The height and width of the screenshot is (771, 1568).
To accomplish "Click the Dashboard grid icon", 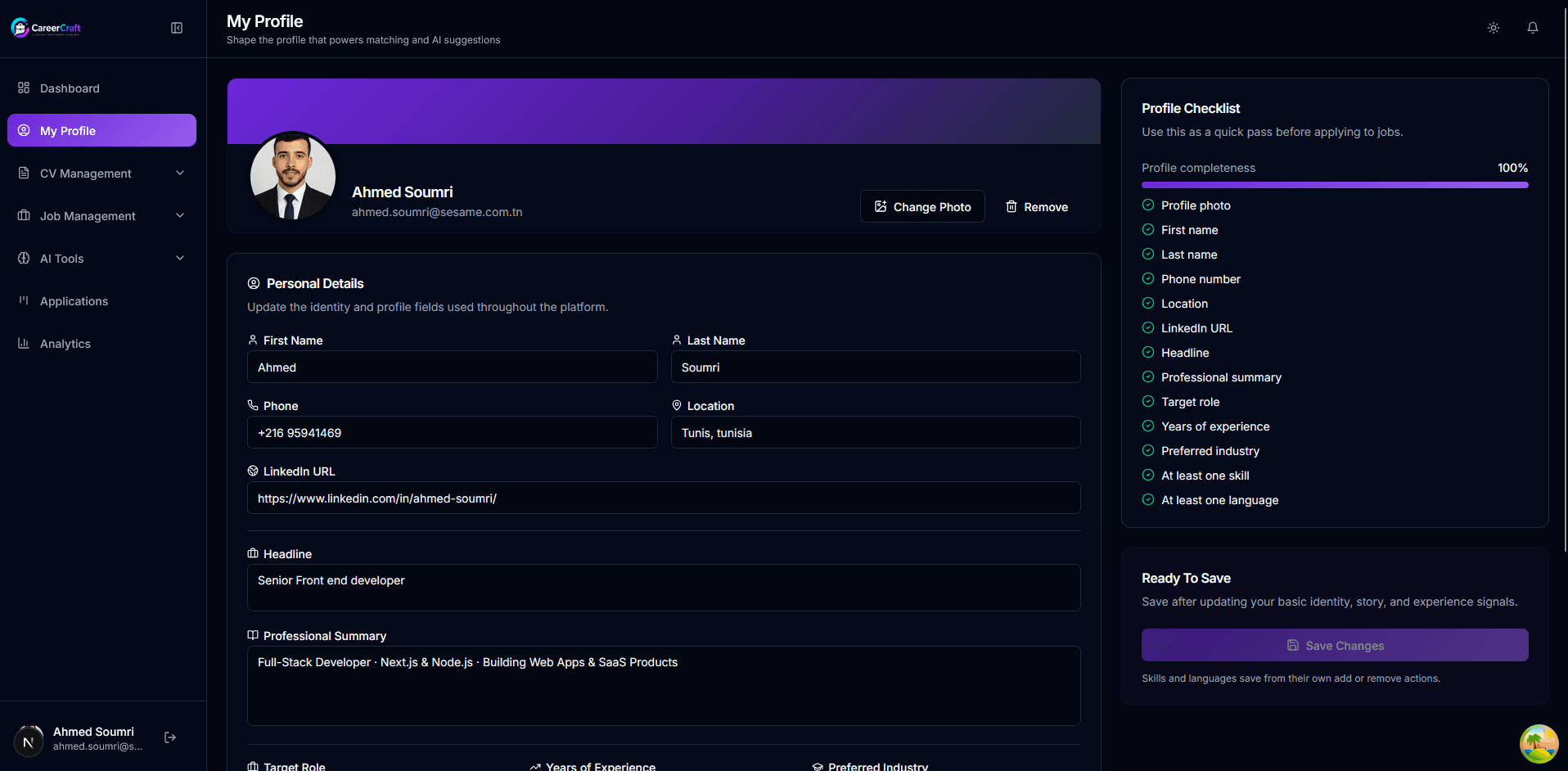I will coord(24,88).
